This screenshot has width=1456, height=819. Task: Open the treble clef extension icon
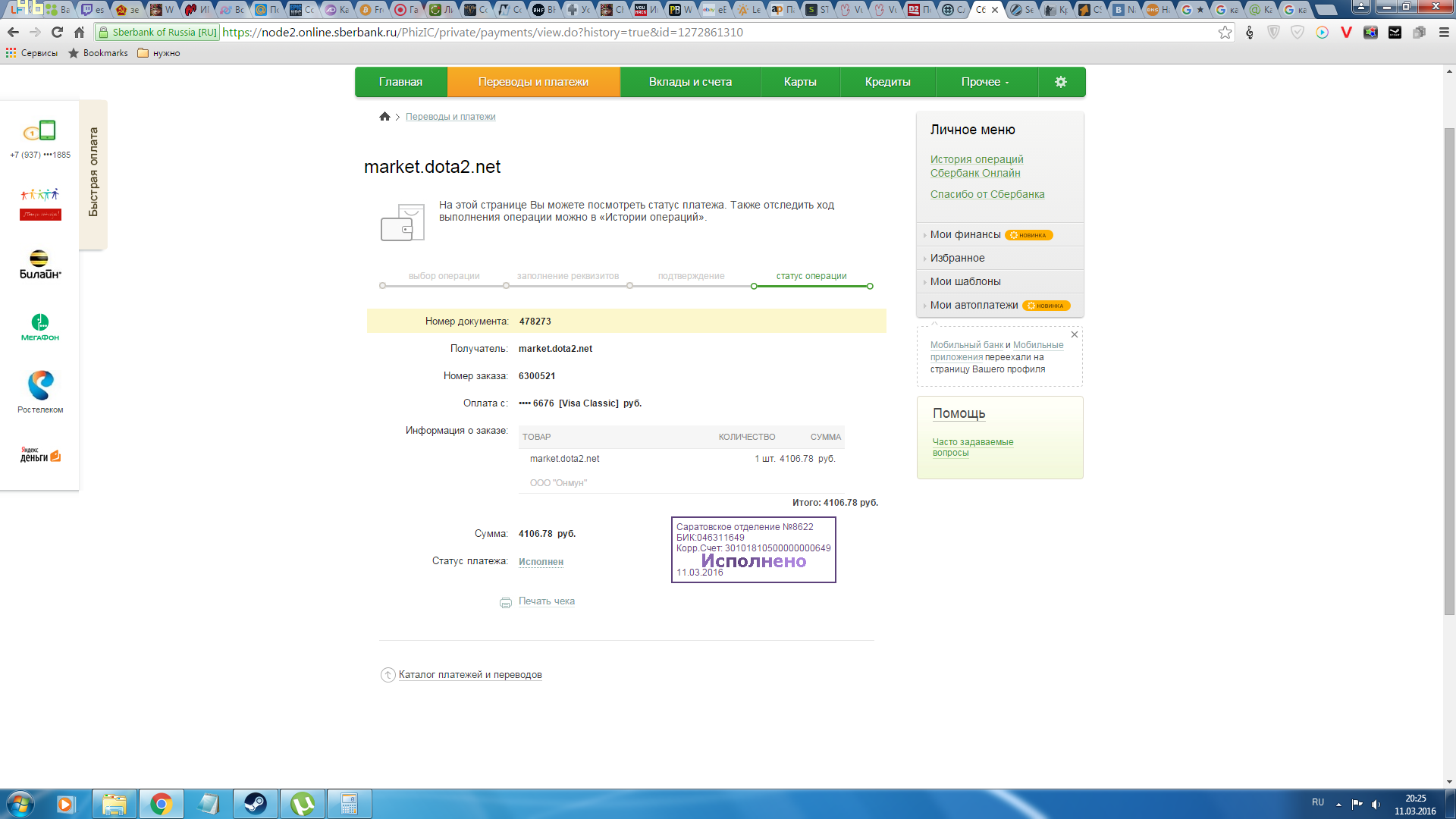click(x=1250, y=32)
